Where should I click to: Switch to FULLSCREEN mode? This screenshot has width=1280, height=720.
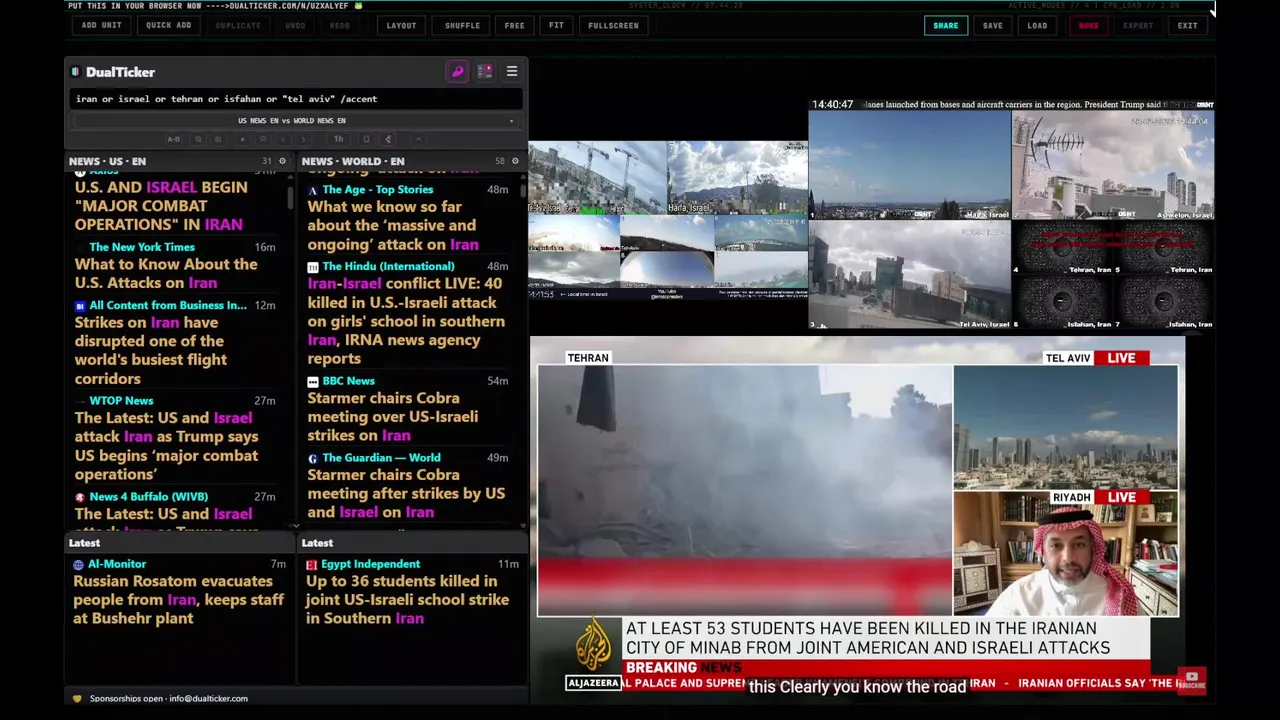click(613, 25)
